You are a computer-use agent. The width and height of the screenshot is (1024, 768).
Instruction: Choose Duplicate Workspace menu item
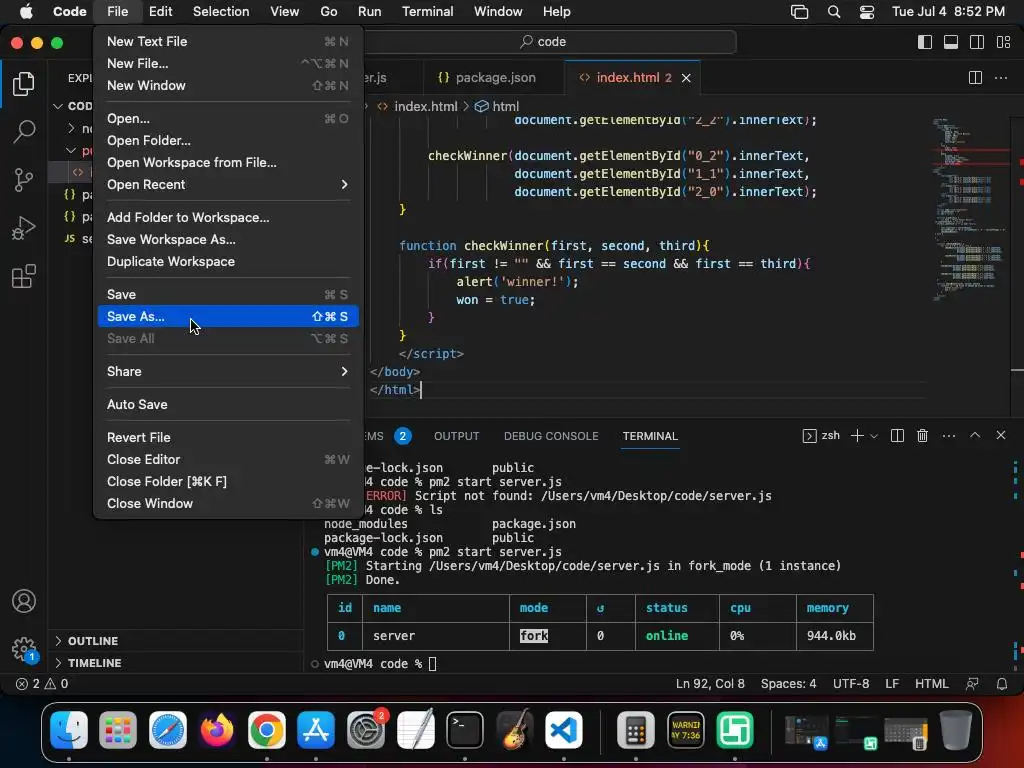[x=228, y=261]
